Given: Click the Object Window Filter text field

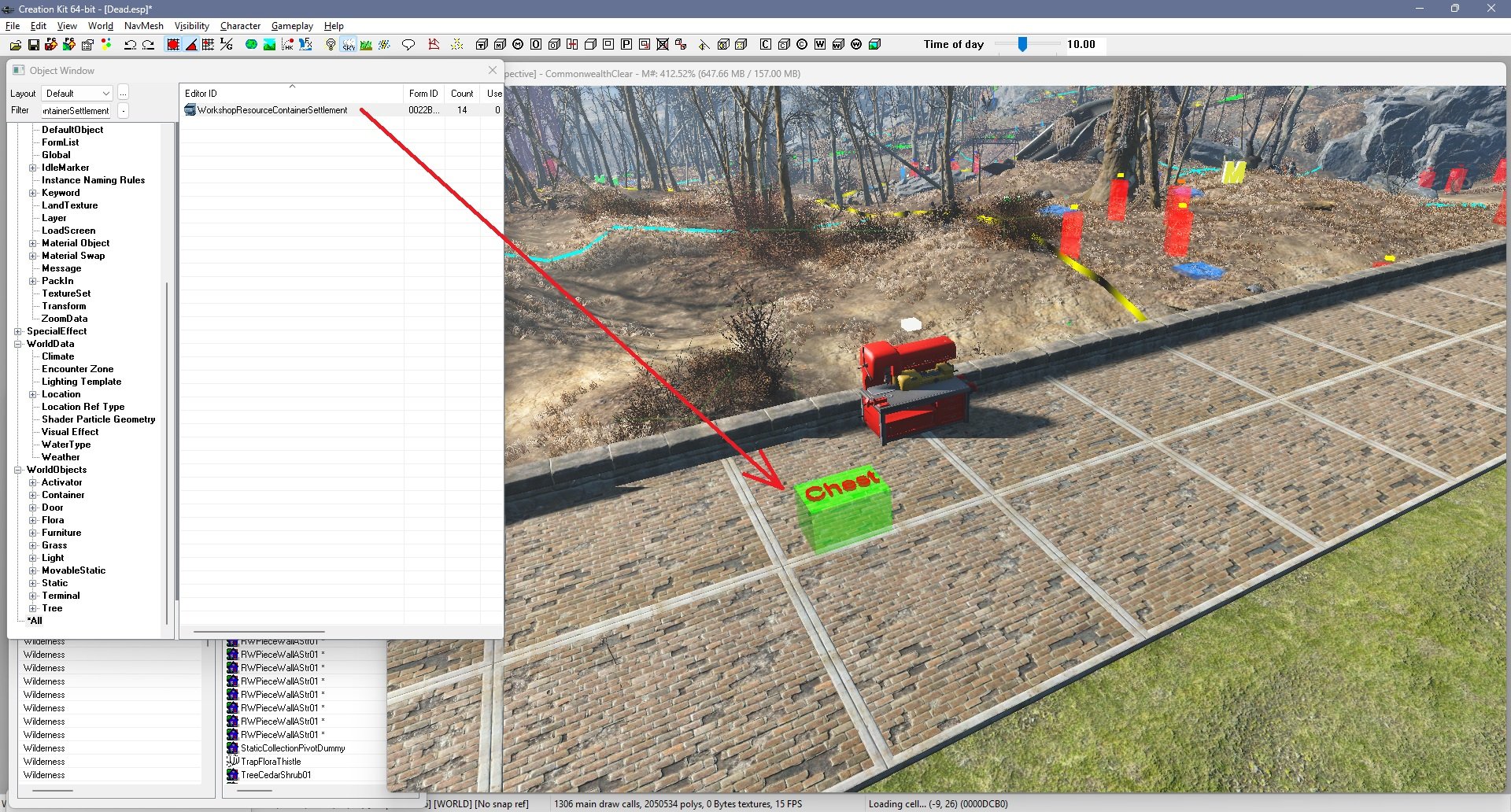Looking at the screenshot, I should pyautogui.click(x=76, y=111).
